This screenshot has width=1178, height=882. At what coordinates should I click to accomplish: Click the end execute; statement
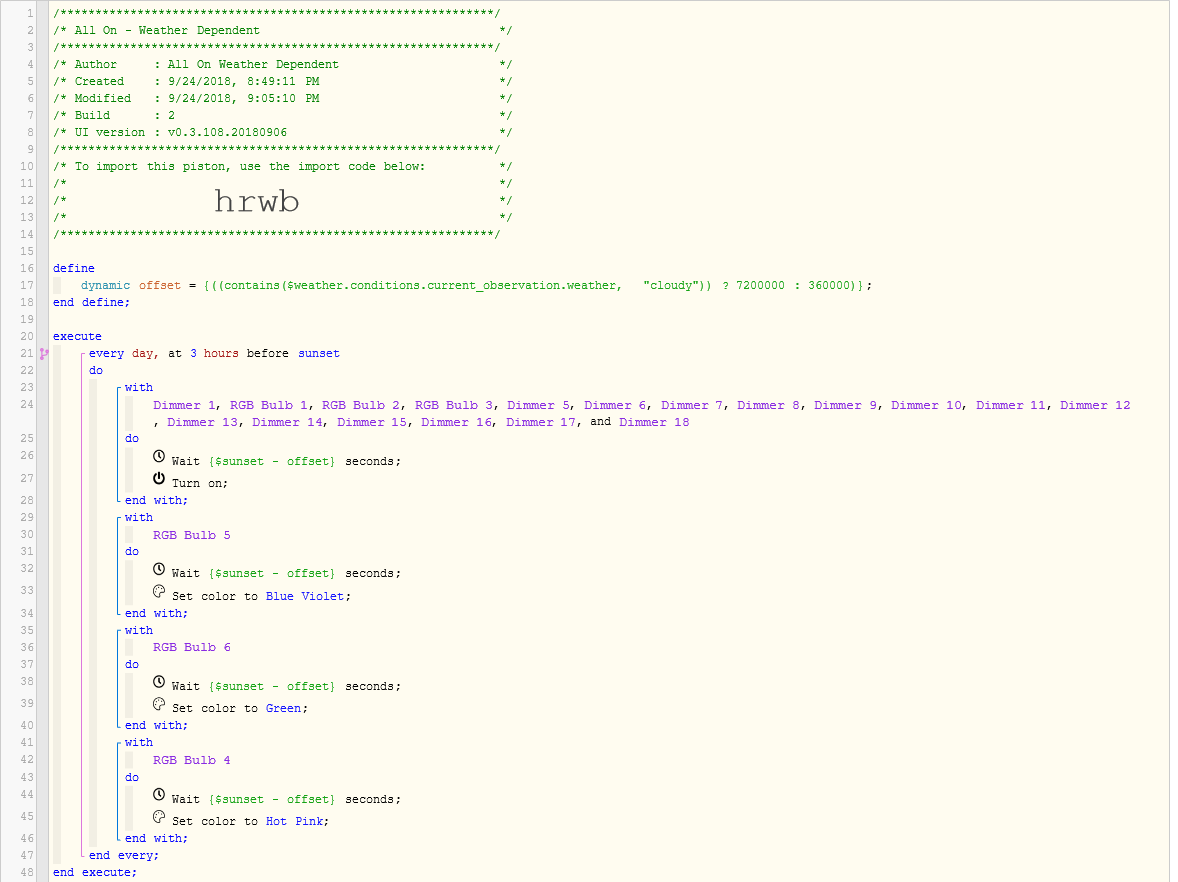[x=95, y=872]
